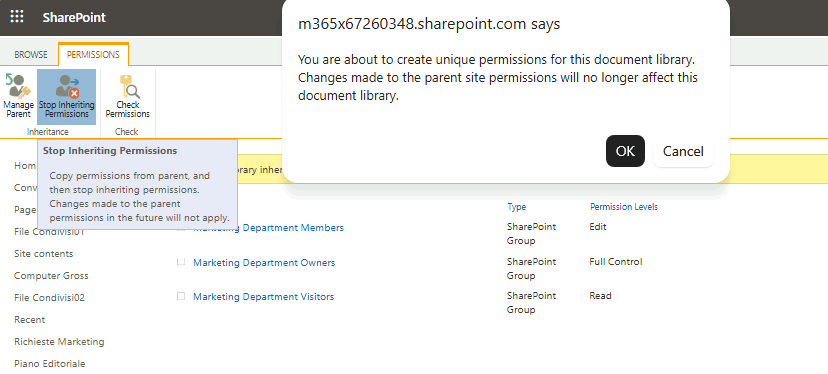Switch to the BROWSE ribbon tab
Viewport: 828px width, 374px height.
[x=31, y=55]
